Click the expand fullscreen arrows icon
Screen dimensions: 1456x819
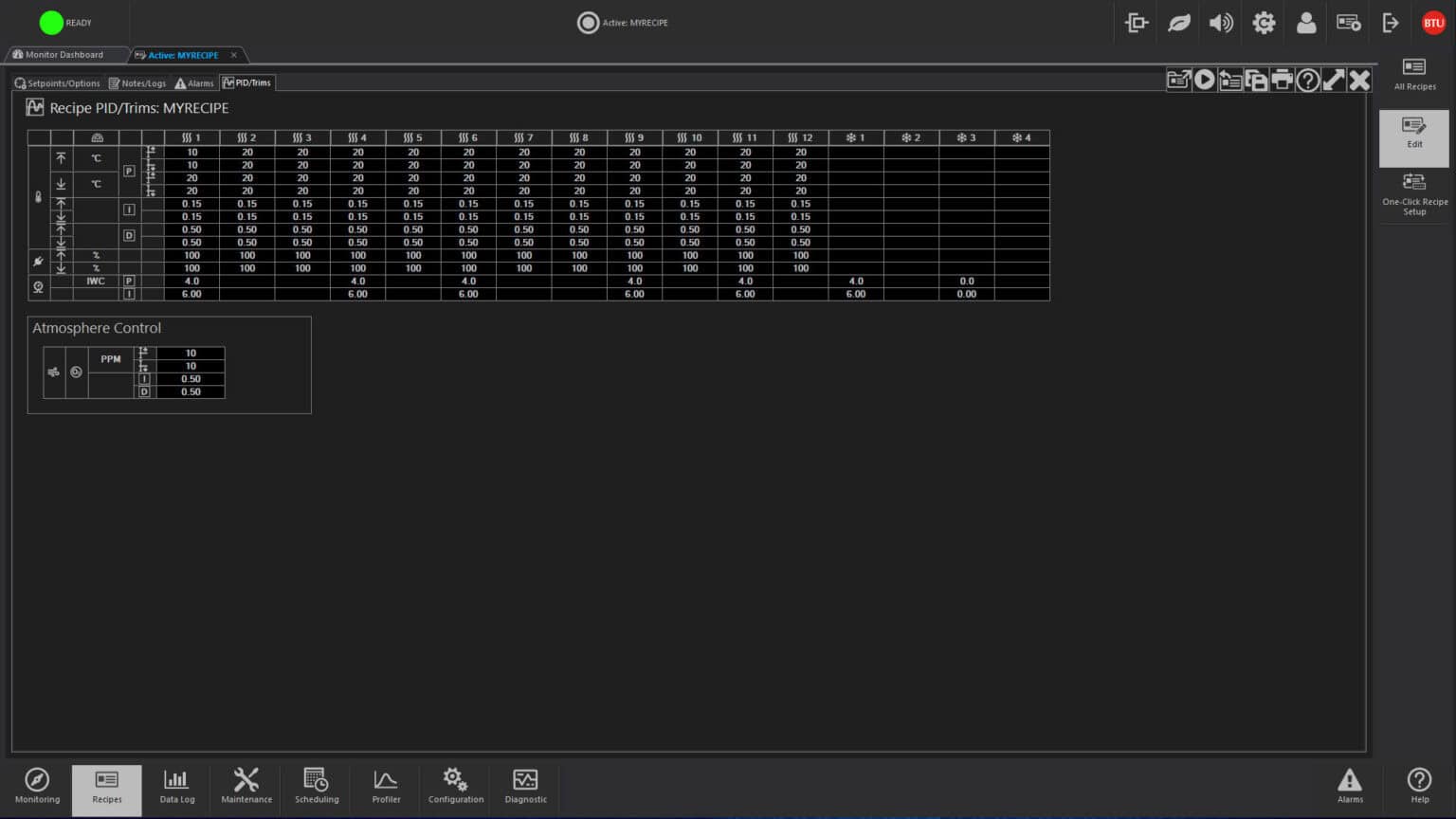click(x=1333, y=80)
